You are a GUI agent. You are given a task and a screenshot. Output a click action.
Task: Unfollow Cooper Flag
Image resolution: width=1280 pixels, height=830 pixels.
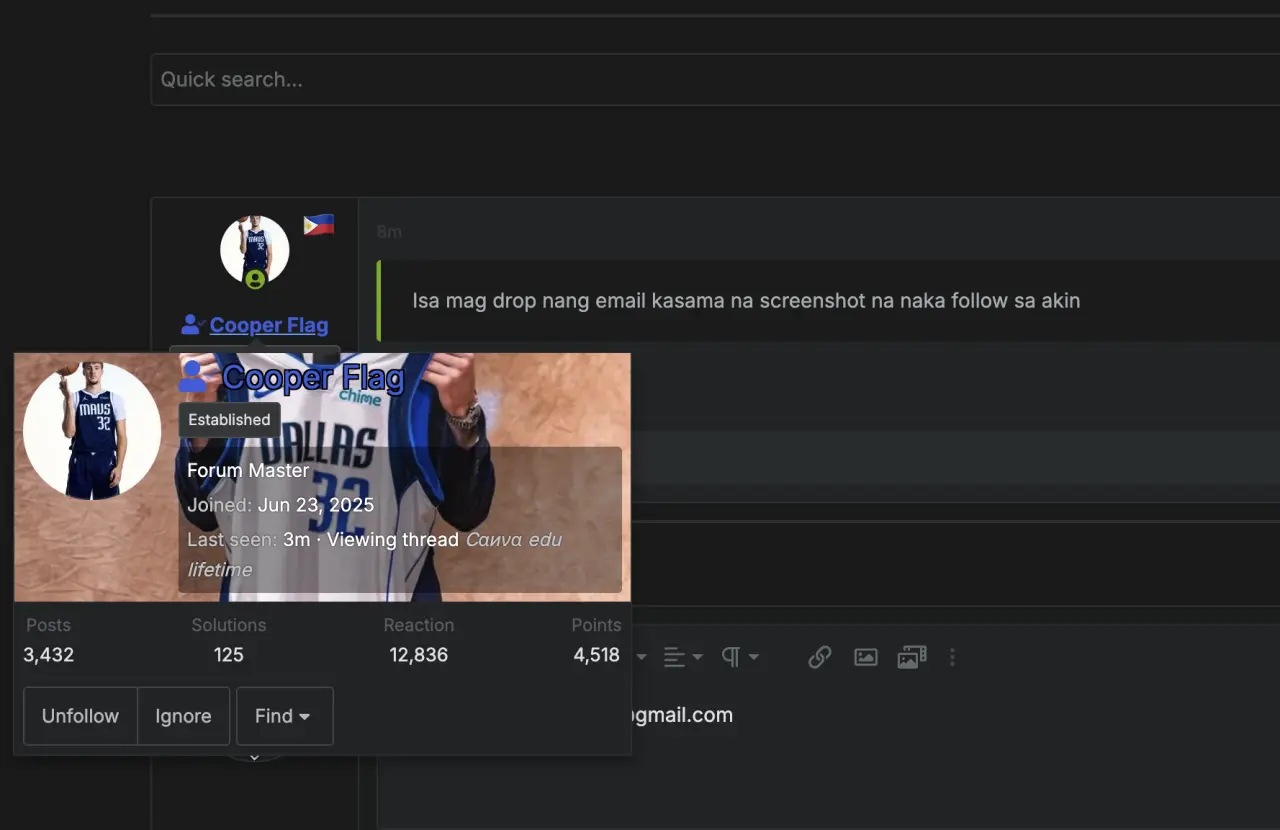[80, 716]
